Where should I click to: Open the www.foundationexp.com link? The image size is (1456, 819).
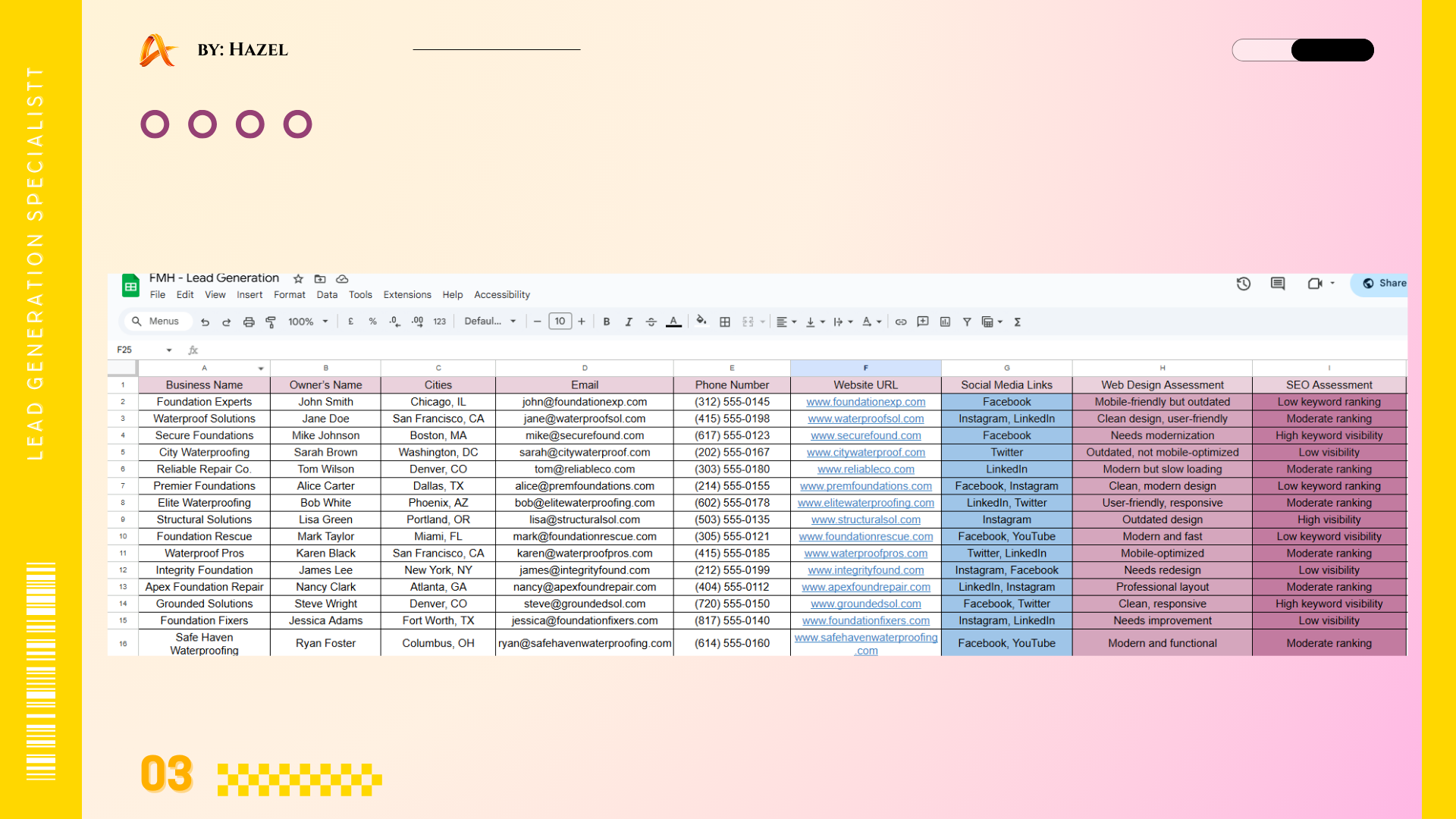[865, 402]
